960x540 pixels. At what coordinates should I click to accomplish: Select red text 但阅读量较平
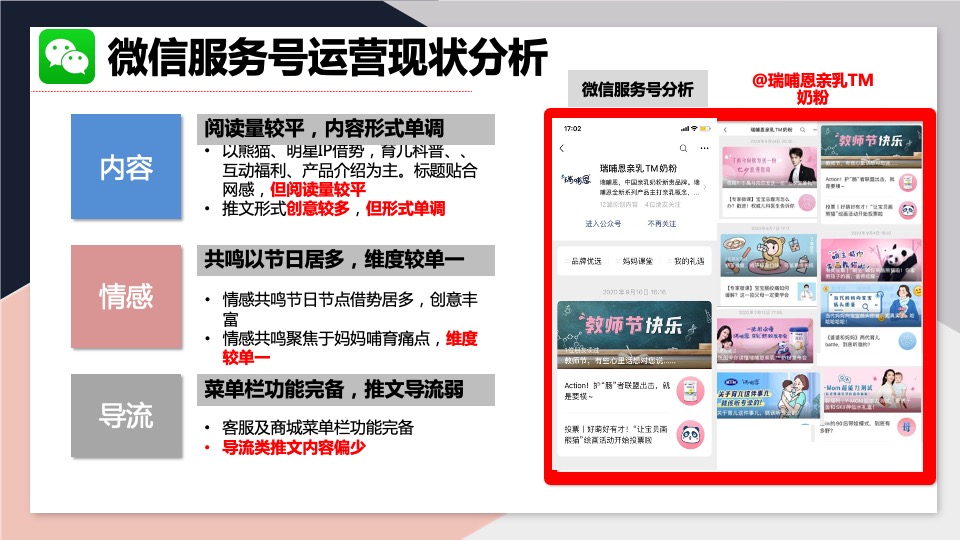318,190
